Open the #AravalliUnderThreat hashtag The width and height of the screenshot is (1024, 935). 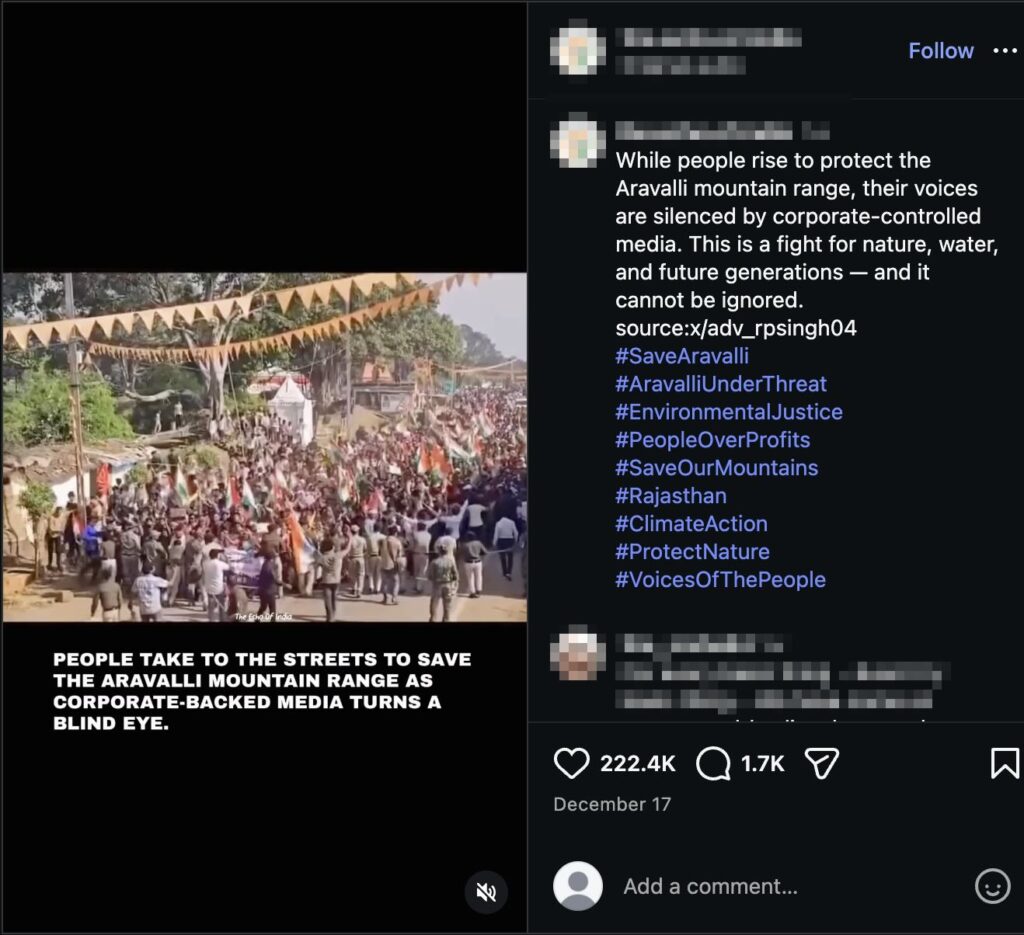click(721, 384)
